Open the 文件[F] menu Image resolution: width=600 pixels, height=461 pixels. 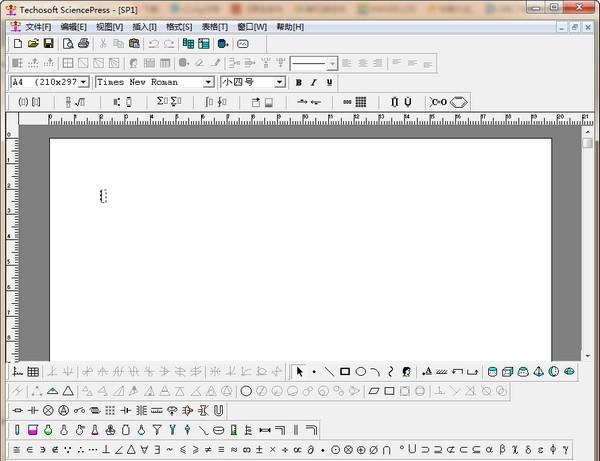pyautogui.click(x=38, y=26)
